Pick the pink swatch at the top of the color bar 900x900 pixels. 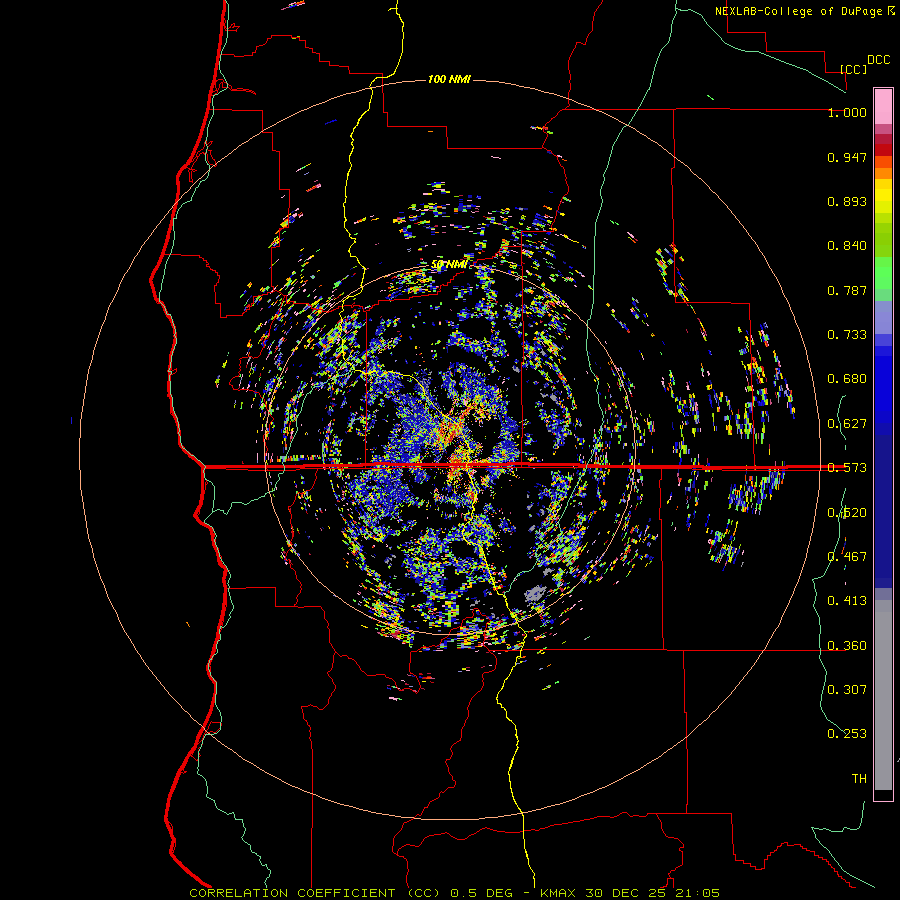click(883, 106)
